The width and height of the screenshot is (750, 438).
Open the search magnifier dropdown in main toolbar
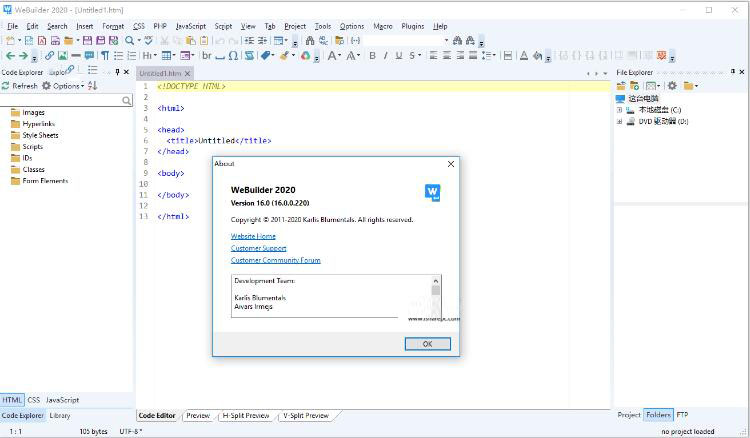(x=139, y=41)
